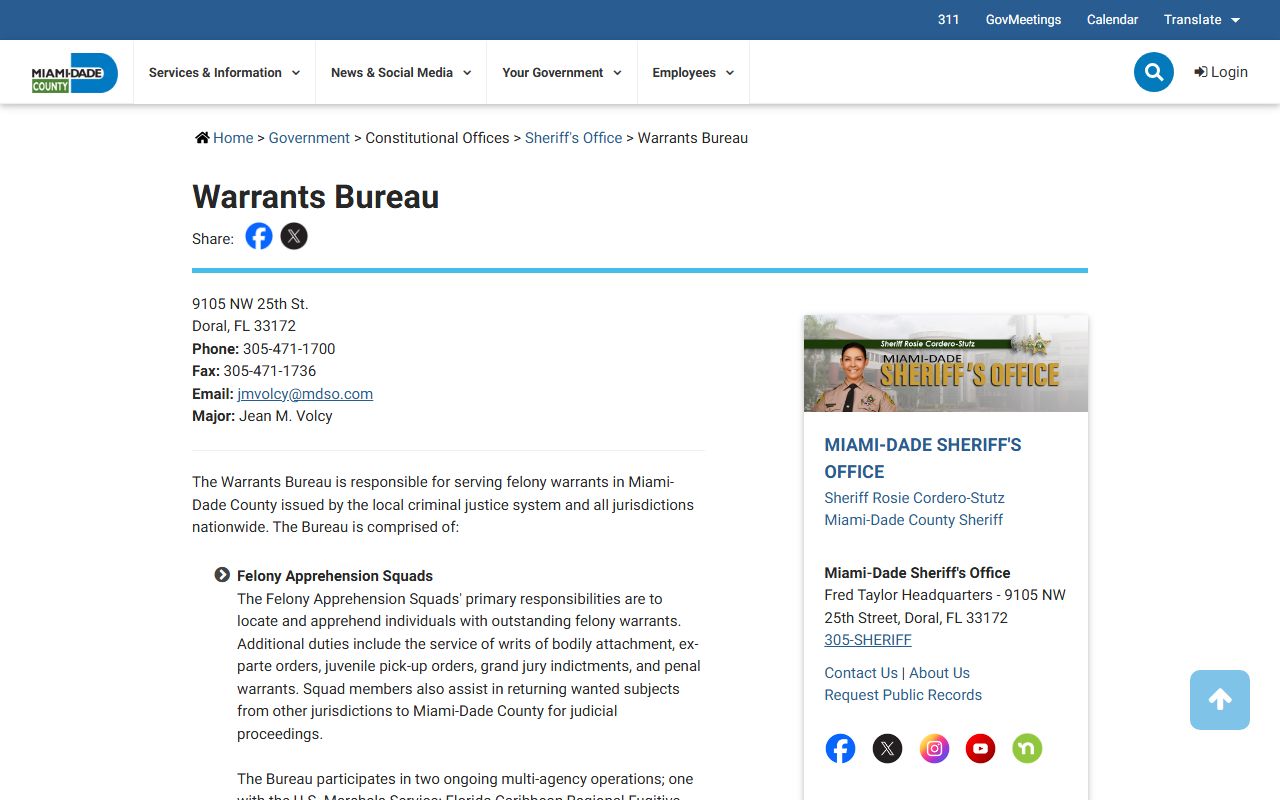This screenshot has width=1280, height=800.
Task: Click the MIAMI-DADE SHERIFF'S OFFICE heading
Action: coord(923,458)
